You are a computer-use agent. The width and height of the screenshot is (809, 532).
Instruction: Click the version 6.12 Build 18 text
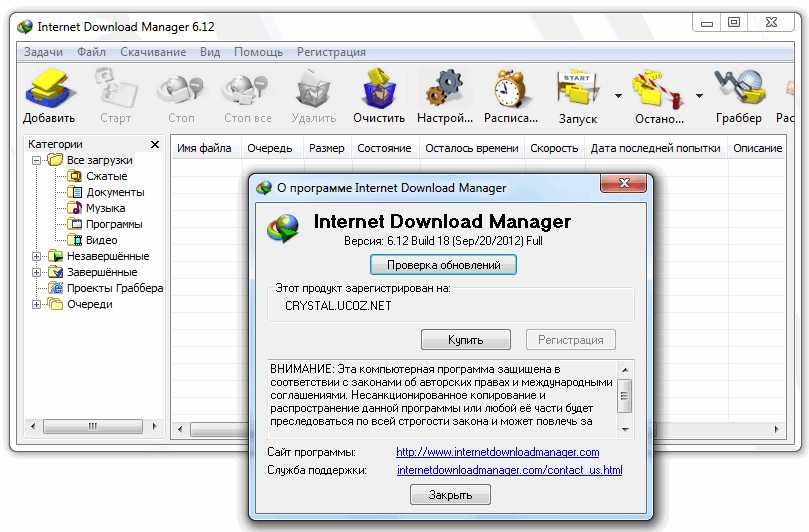pos(443,240)
